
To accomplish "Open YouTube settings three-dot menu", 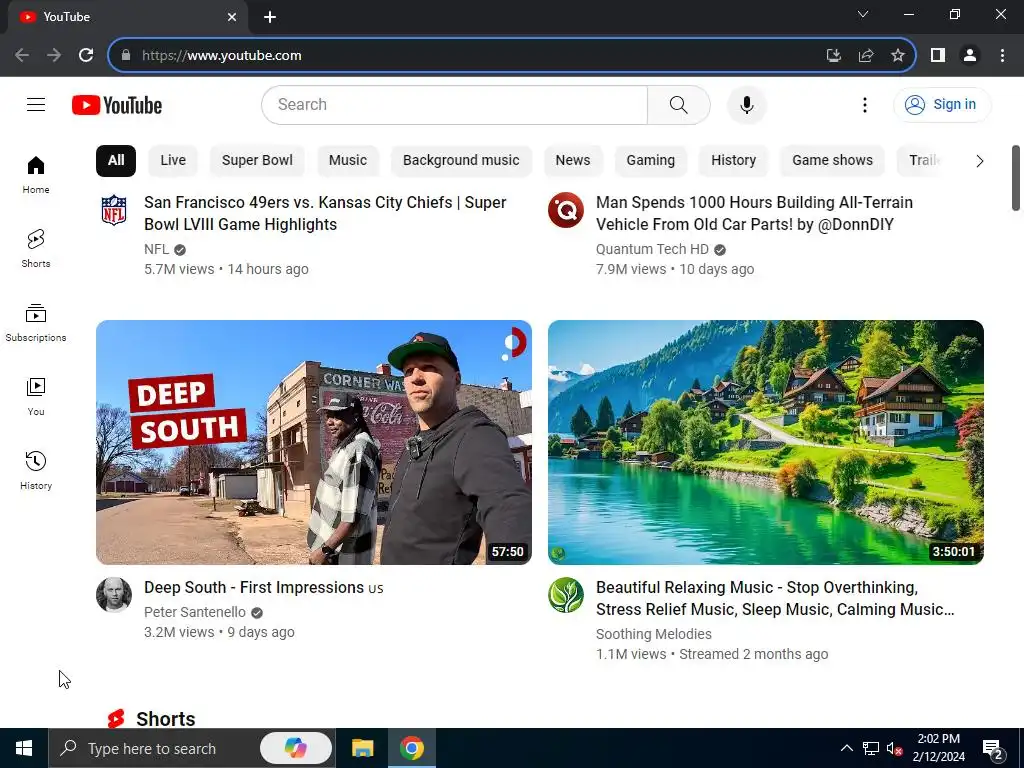I will tap(865, 104).
